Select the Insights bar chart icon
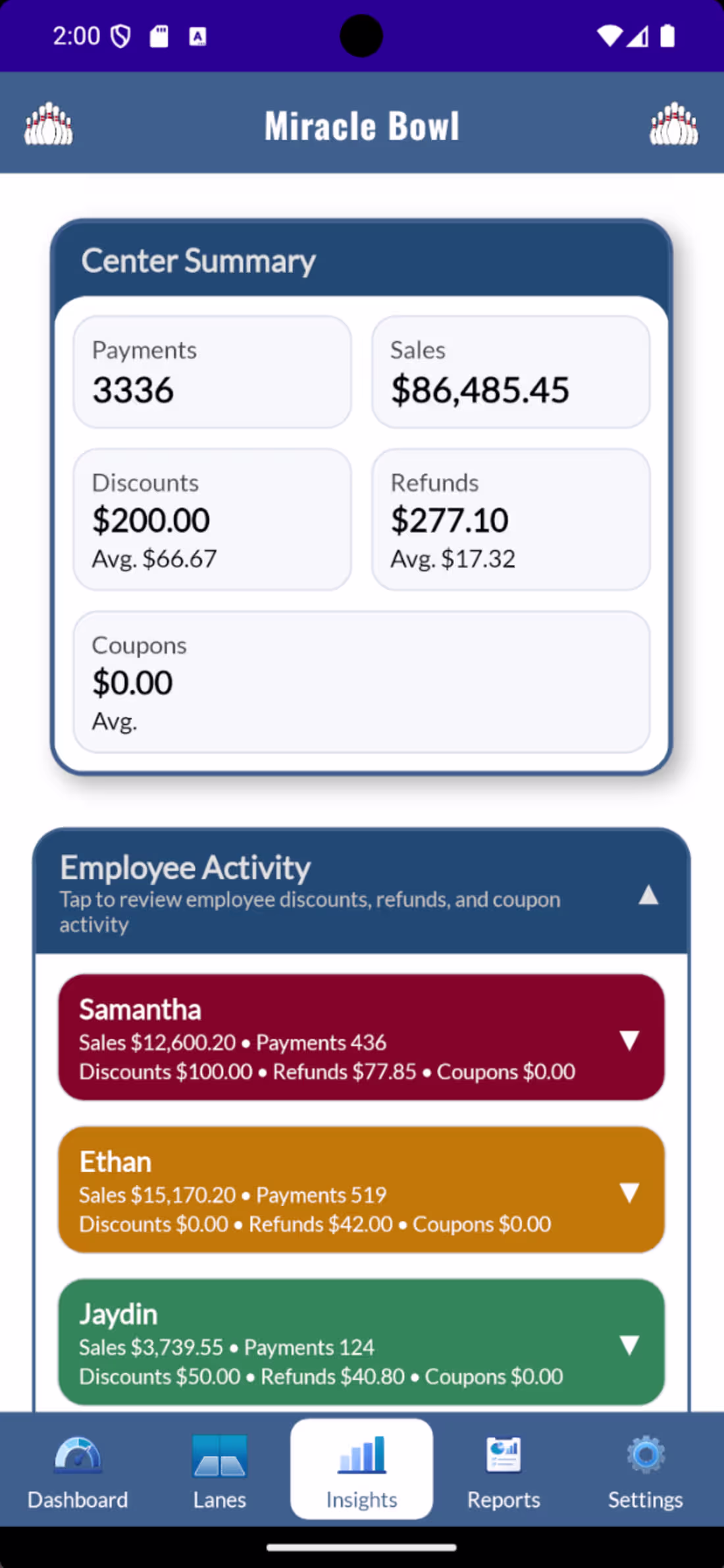Image resolution: width=724 pixels, height=1568 pixels. pos(361,1455)
